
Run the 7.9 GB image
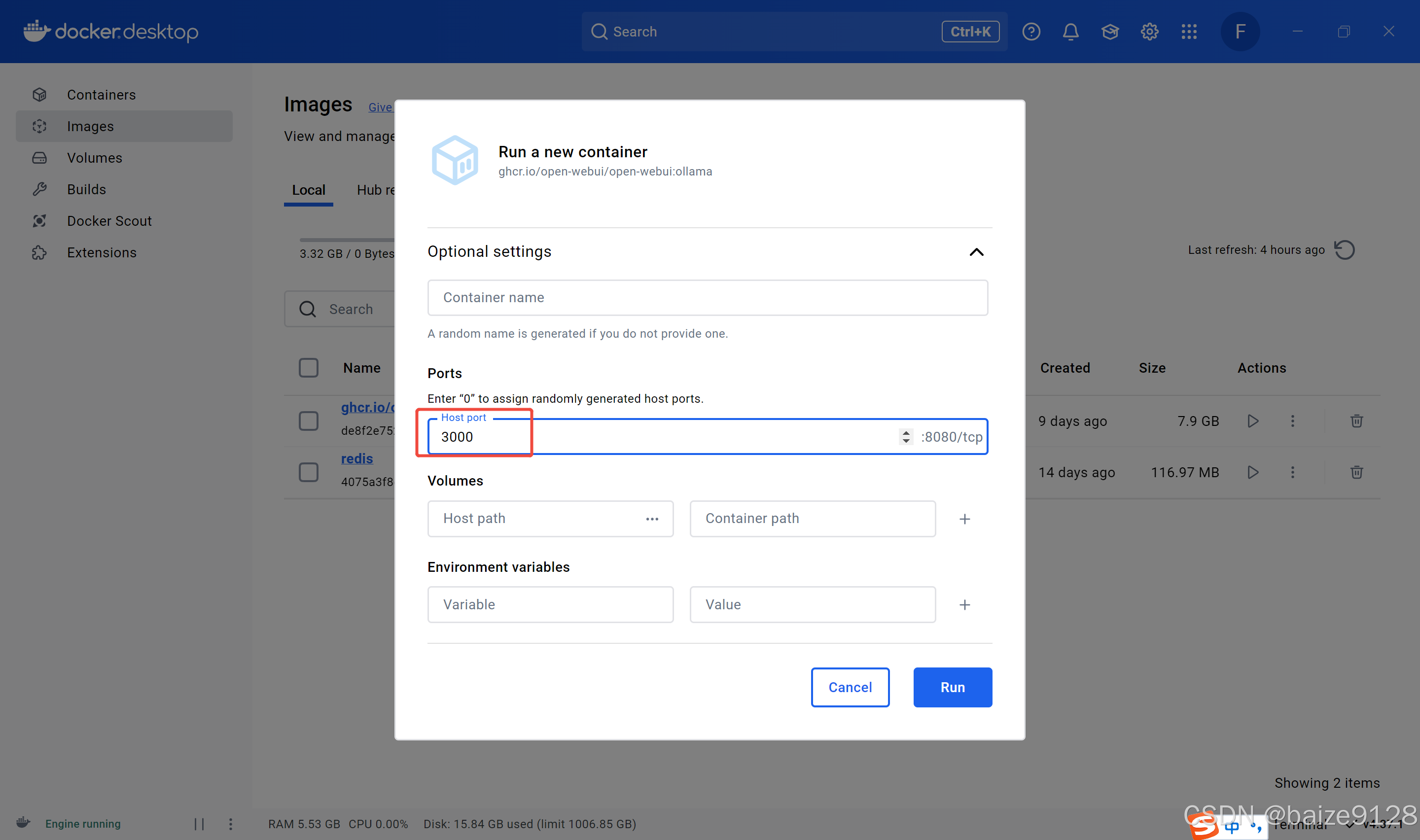pyautogui.click(x=1252, y=421)
